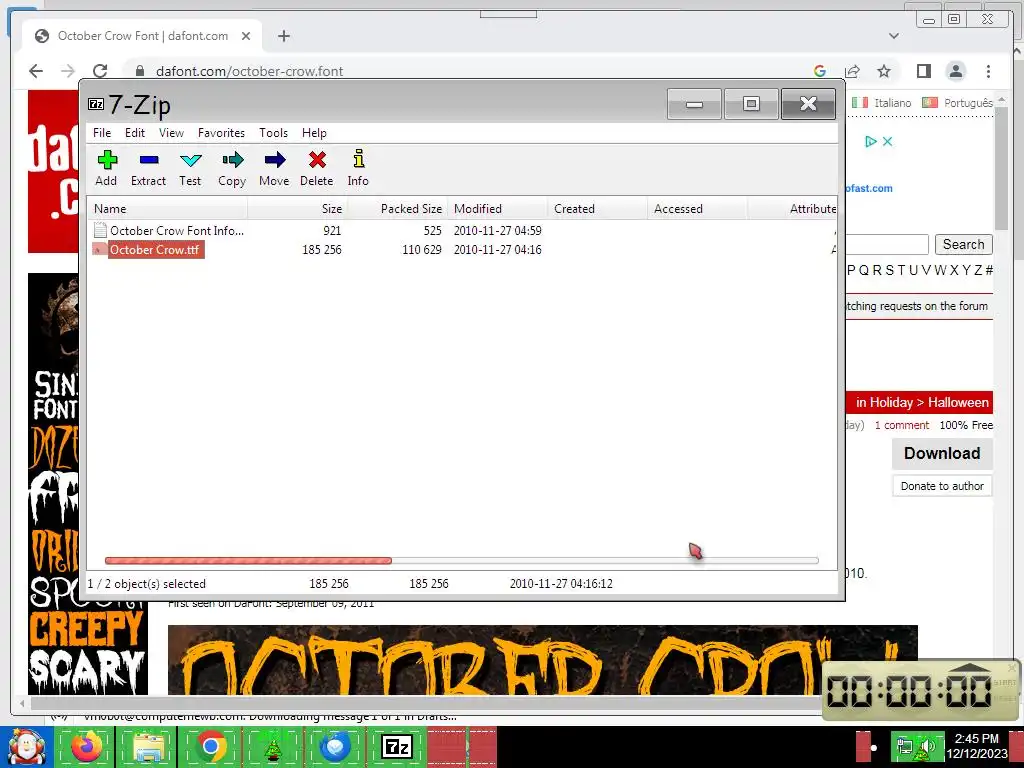Click the Christmas tree taskbar icon

click(x=273, y=746)
